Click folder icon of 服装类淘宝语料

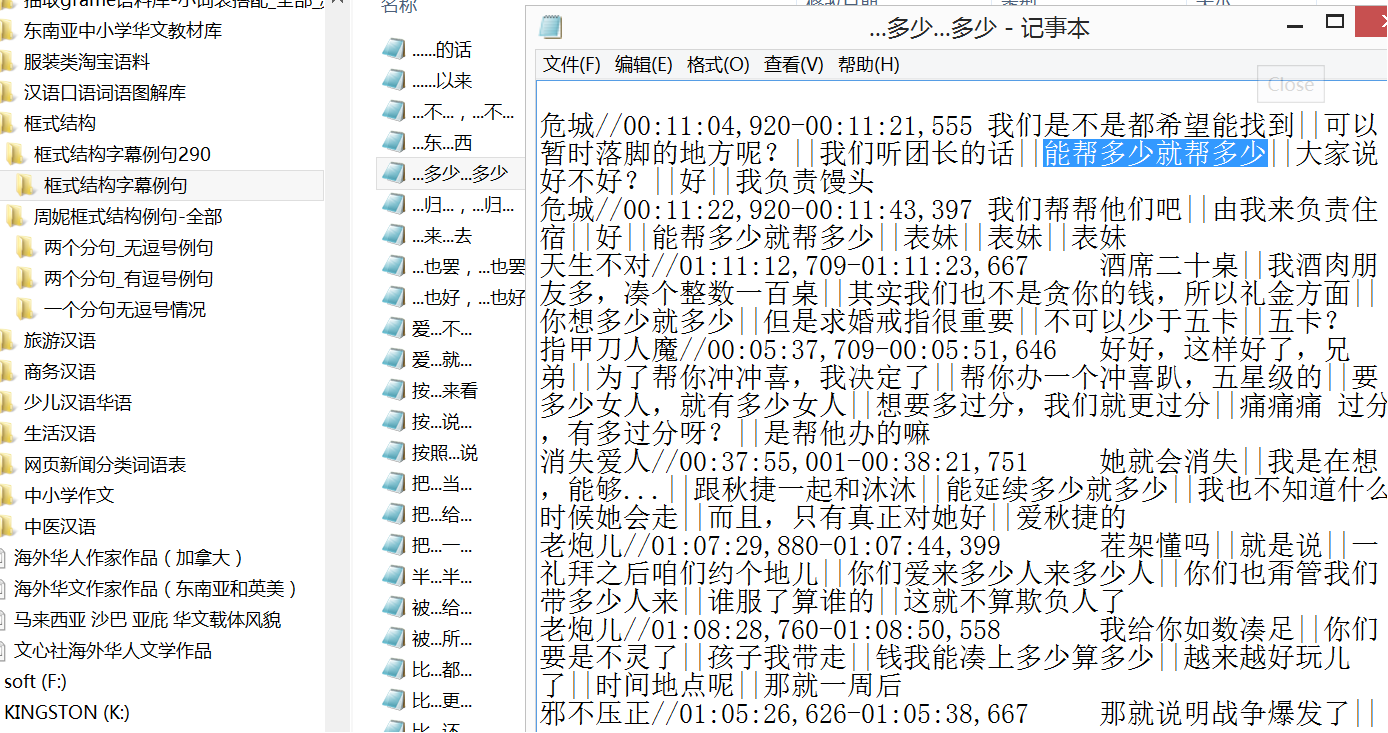(8, 62)
